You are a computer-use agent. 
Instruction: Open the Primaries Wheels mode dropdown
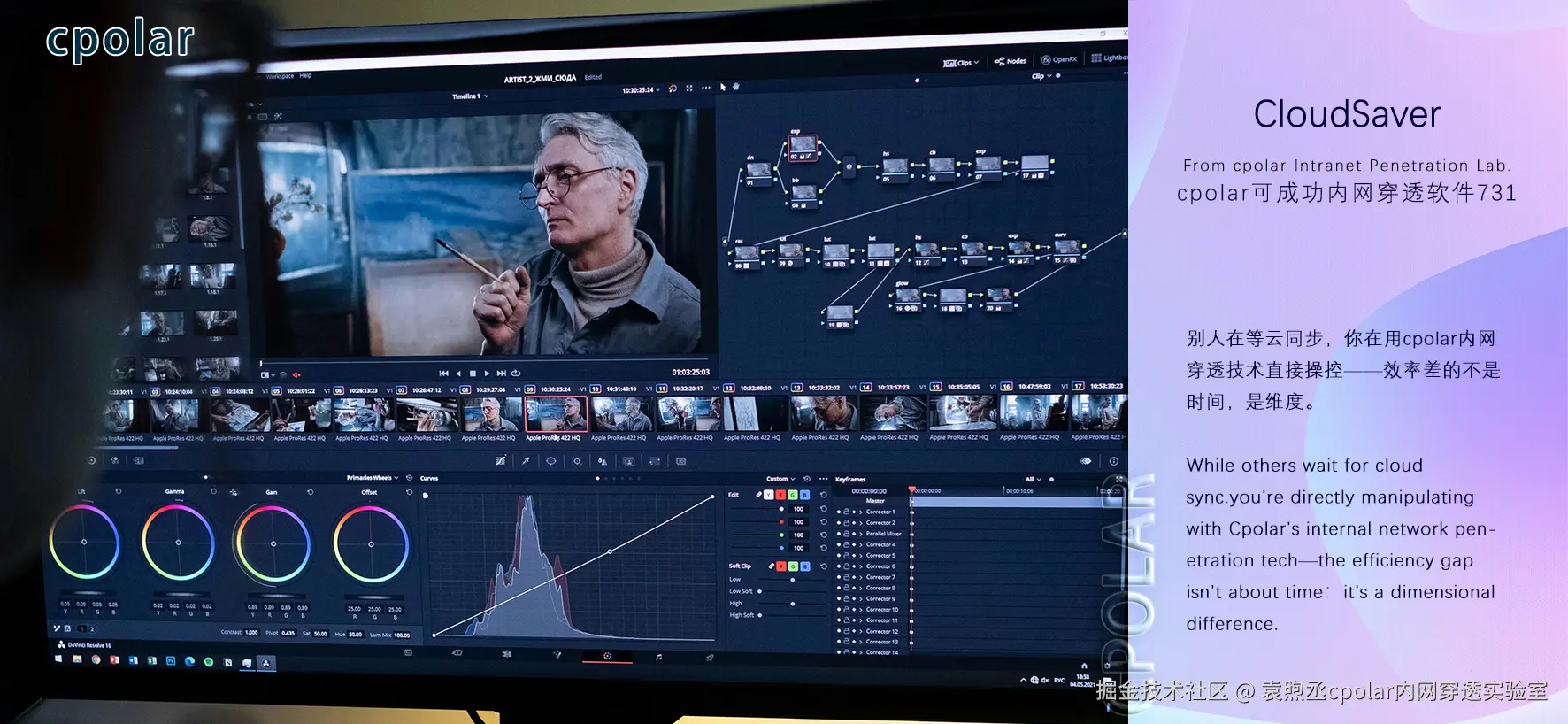pos(373,478)
